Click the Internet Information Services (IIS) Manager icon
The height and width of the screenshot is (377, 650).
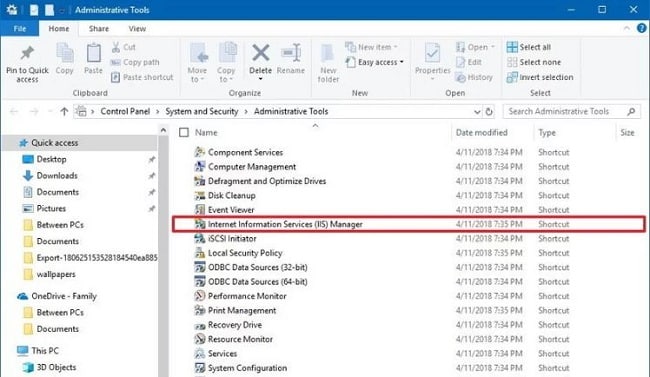click(x=200, y=224)
